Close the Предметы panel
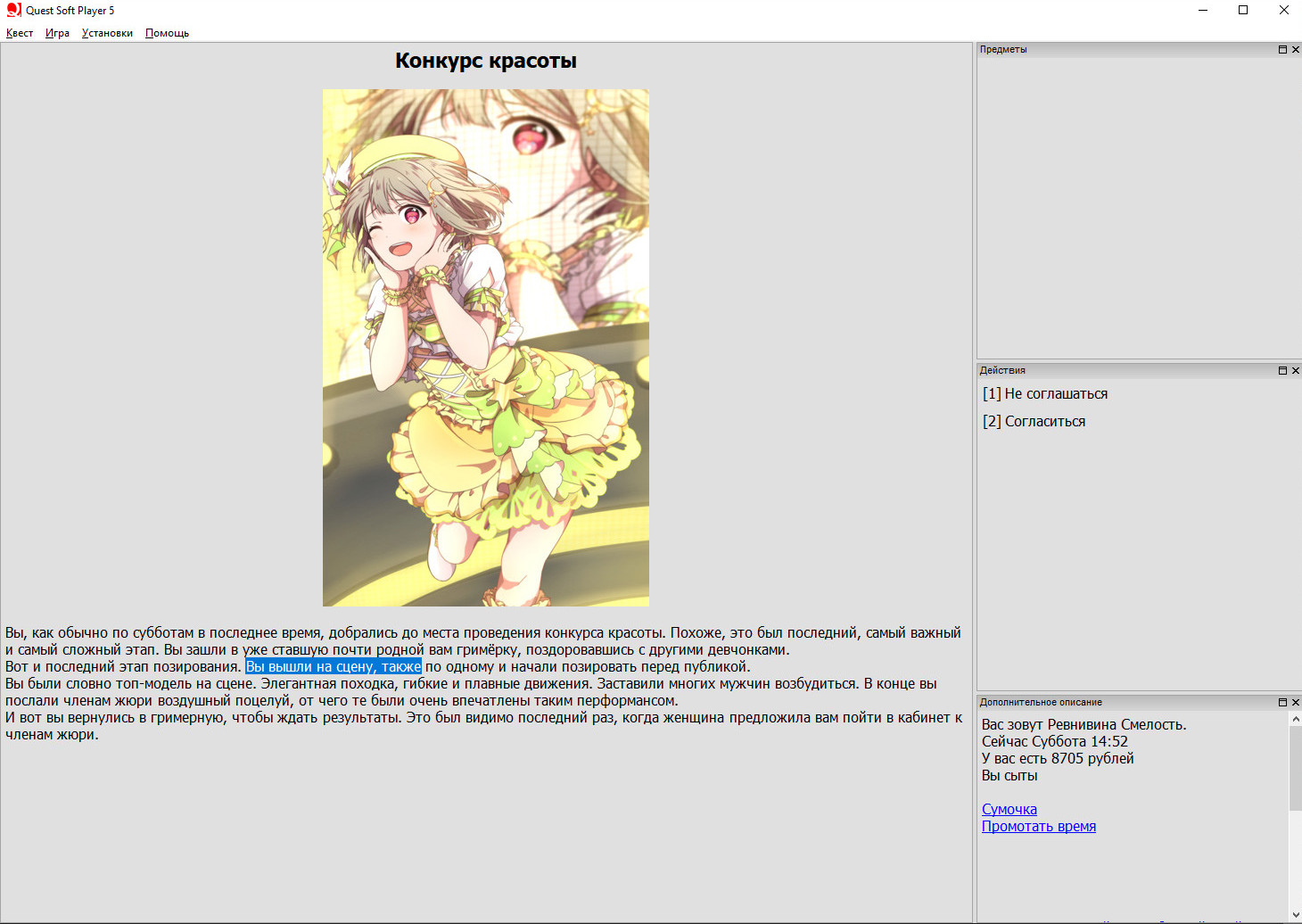 pos(1296,50)
